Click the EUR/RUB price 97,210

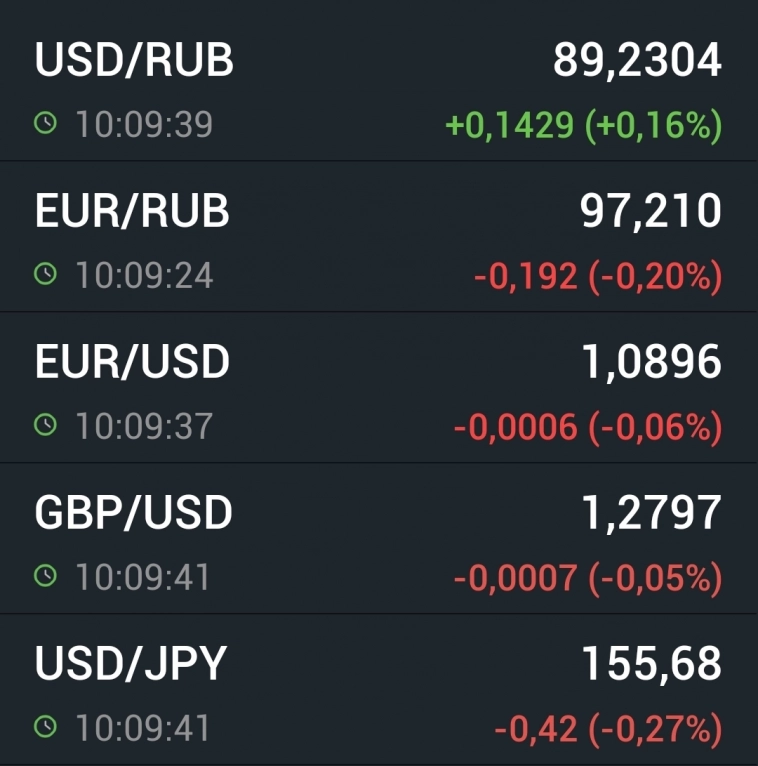point(650,211)
